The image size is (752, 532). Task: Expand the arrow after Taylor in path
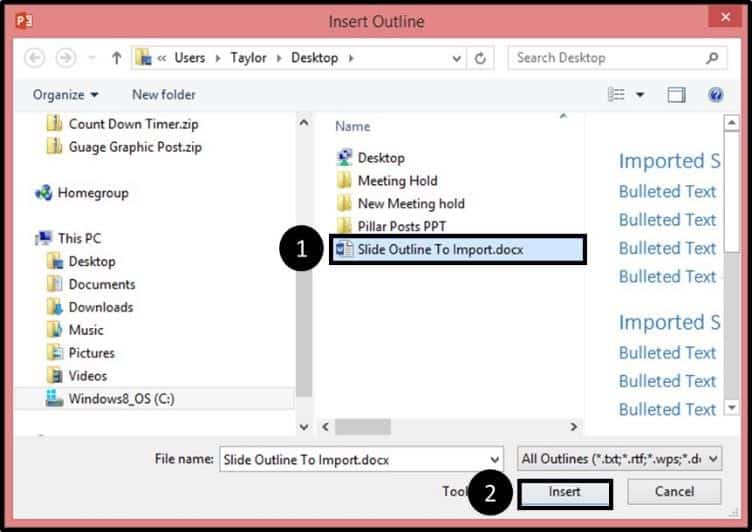coord(279,58)
